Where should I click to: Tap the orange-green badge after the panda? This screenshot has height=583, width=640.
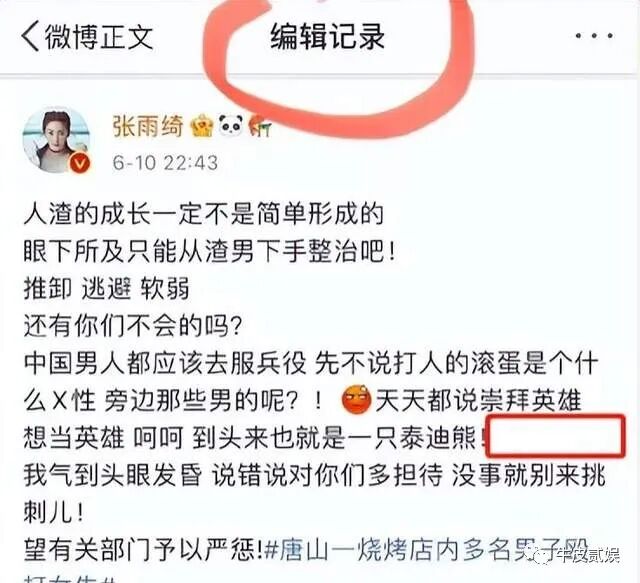point(260,125)
